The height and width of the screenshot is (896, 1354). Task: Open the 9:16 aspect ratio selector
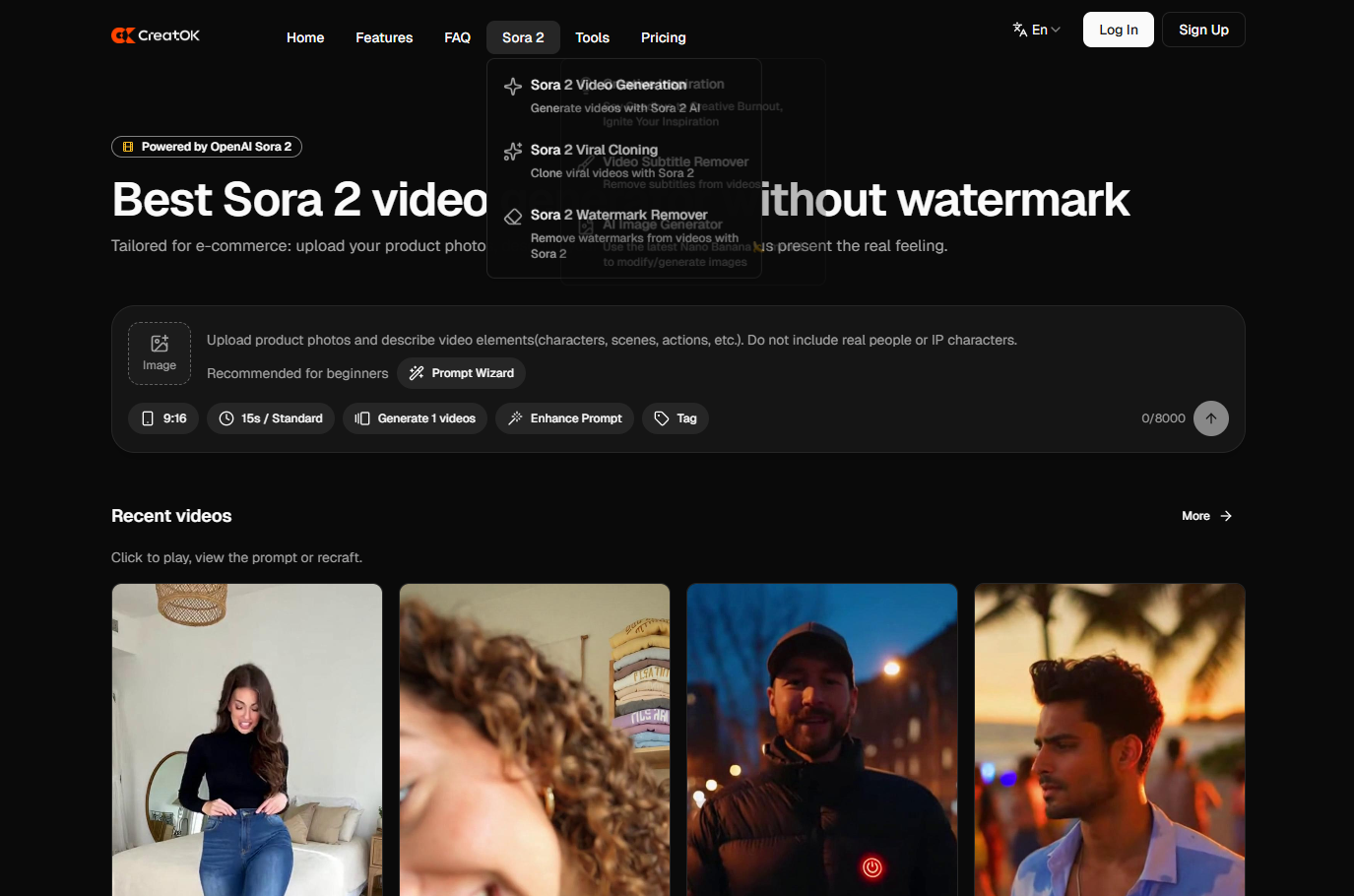163,418
